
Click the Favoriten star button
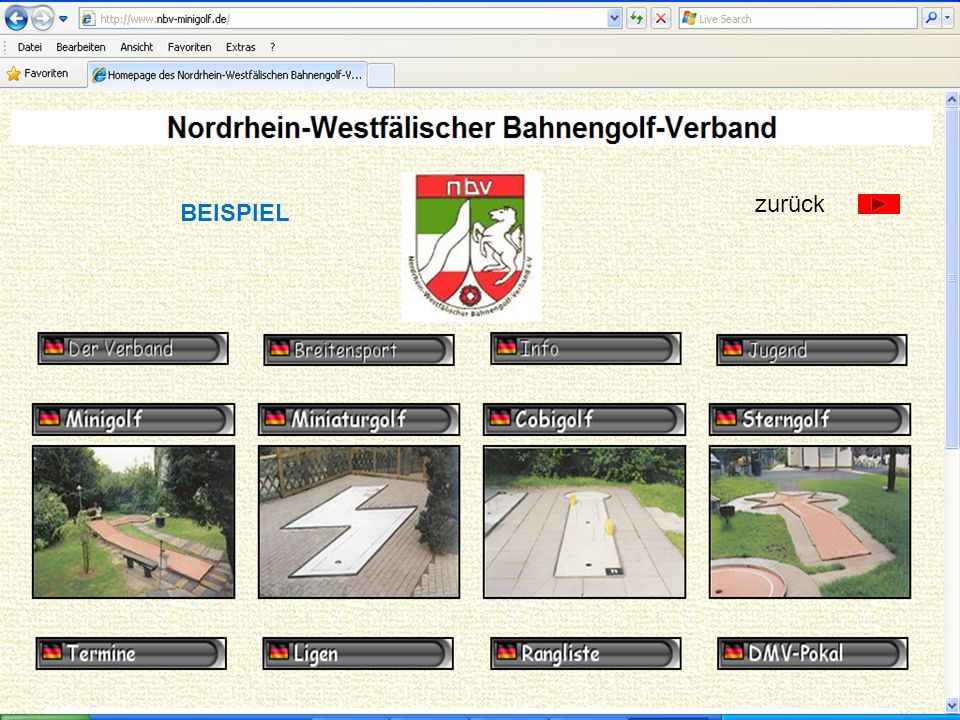[x=38, y=73]
